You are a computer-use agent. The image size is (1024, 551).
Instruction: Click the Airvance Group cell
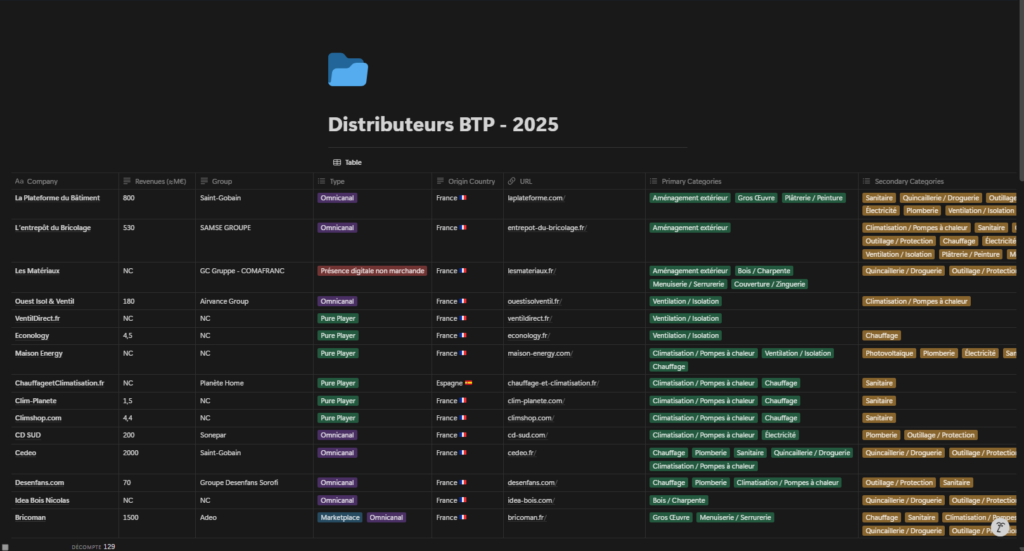tap(254, 302)
